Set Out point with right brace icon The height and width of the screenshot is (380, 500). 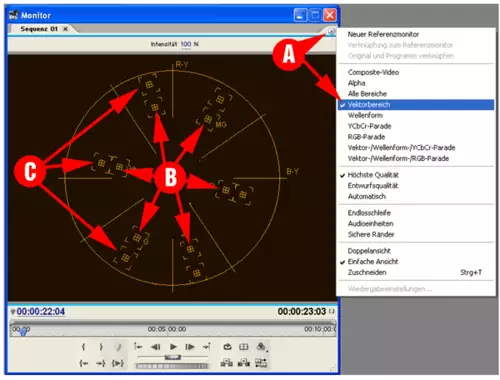(x=101, y=347)
